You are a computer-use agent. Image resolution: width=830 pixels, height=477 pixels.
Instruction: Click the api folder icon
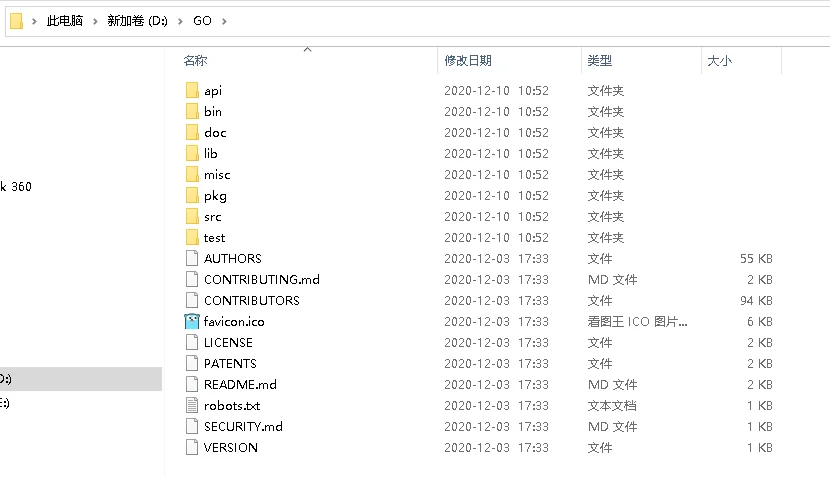pyautogui.click(x=192, y=91)
